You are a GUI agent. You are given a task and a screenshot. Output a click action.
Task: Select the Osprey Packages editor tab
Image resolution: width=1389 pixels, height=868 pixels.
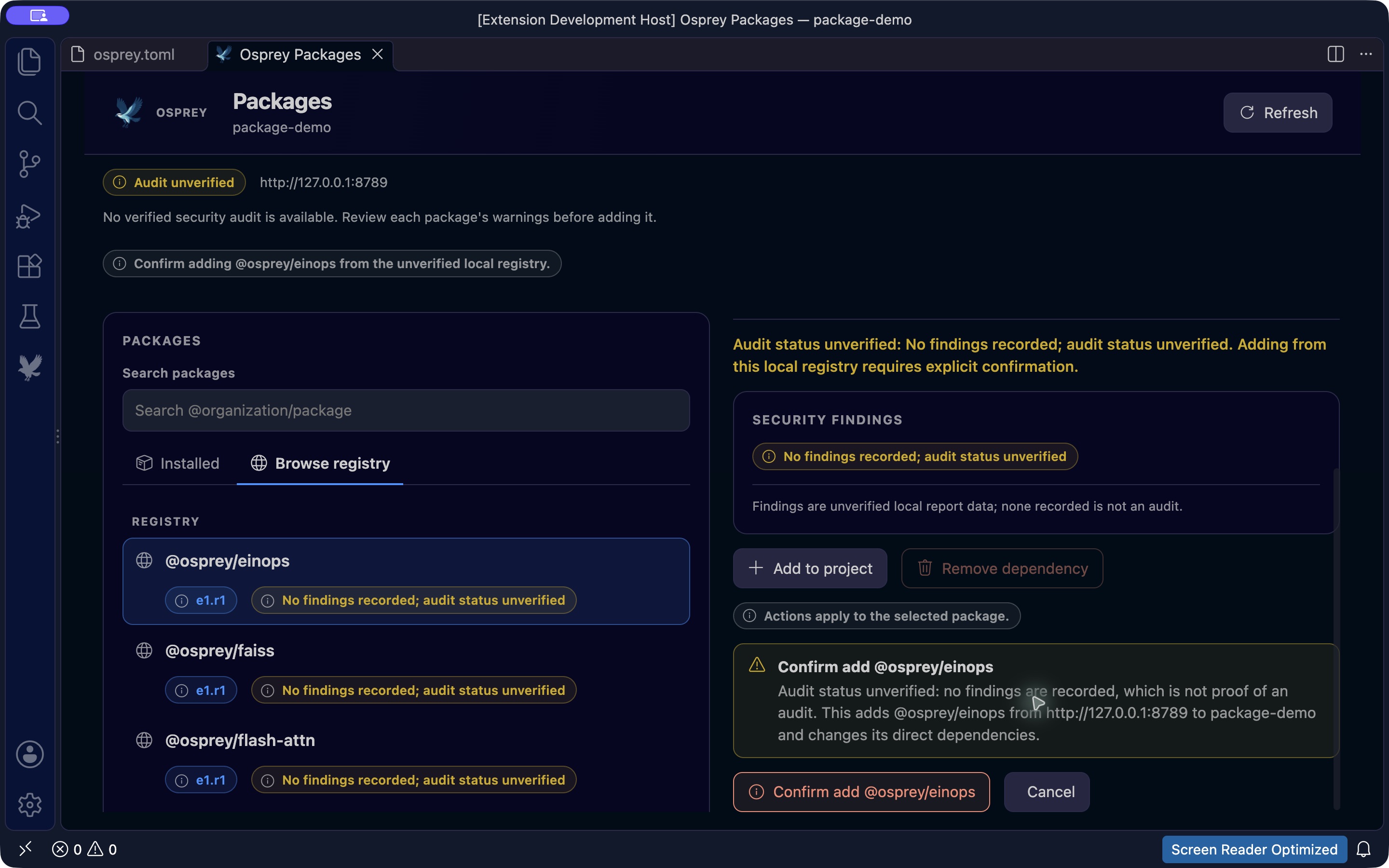(x=300, y=54)
